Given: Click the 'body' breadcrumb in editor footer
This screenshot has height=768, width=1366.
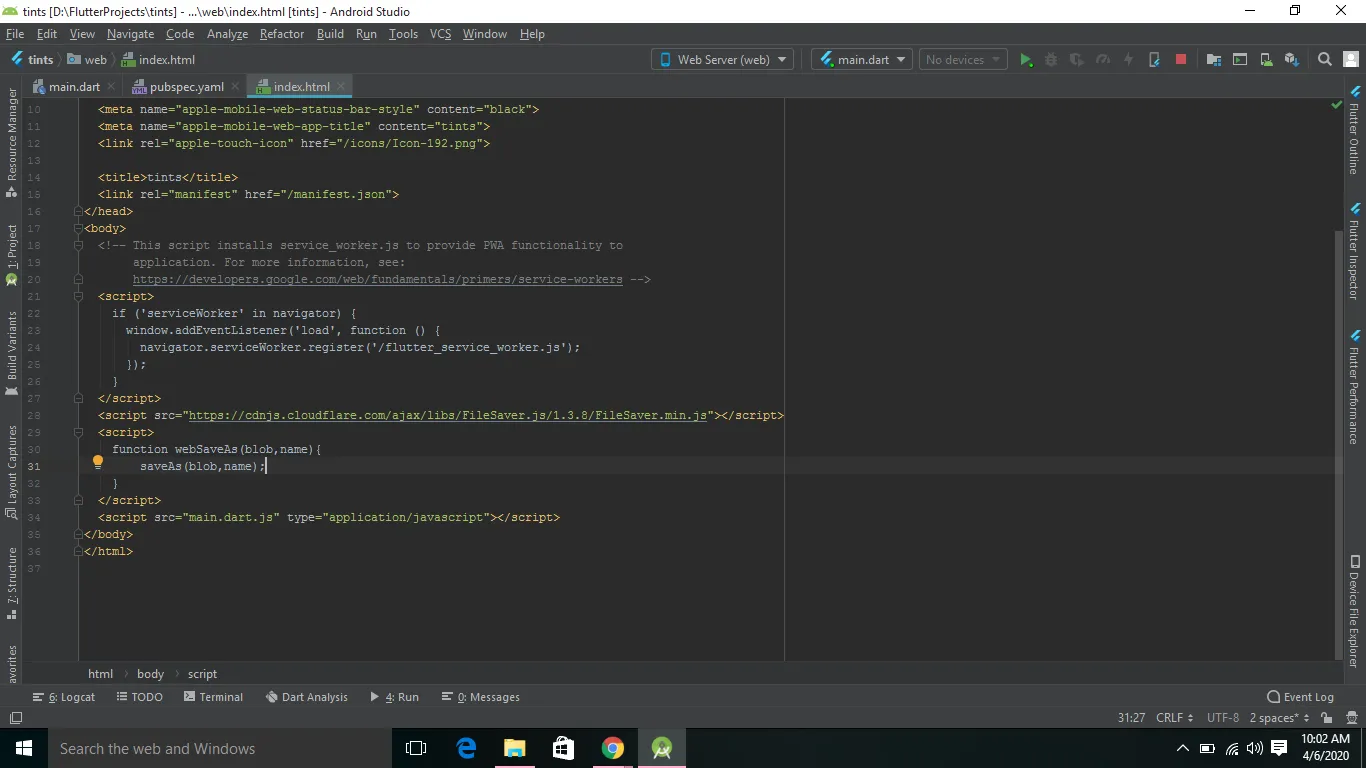Looking at the screenshot, I should [x=150, y=674].
